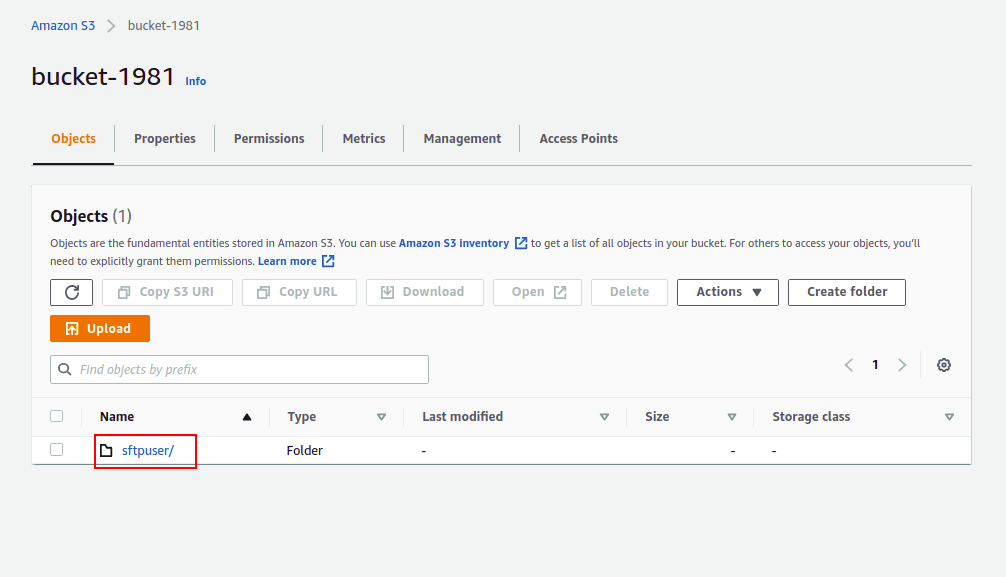Sort by Size column arrow
Image resolution: width=1006 pixels, height=577 pixels.
[x=731, y=417]
